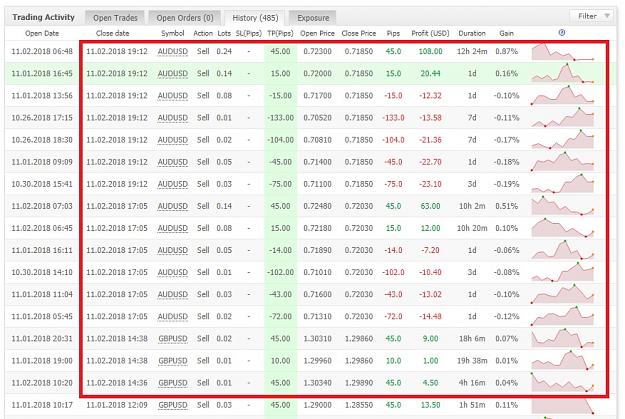Click the duration 4h 16m
Screen dimensions: 625x419
click(x=472, y=383)
